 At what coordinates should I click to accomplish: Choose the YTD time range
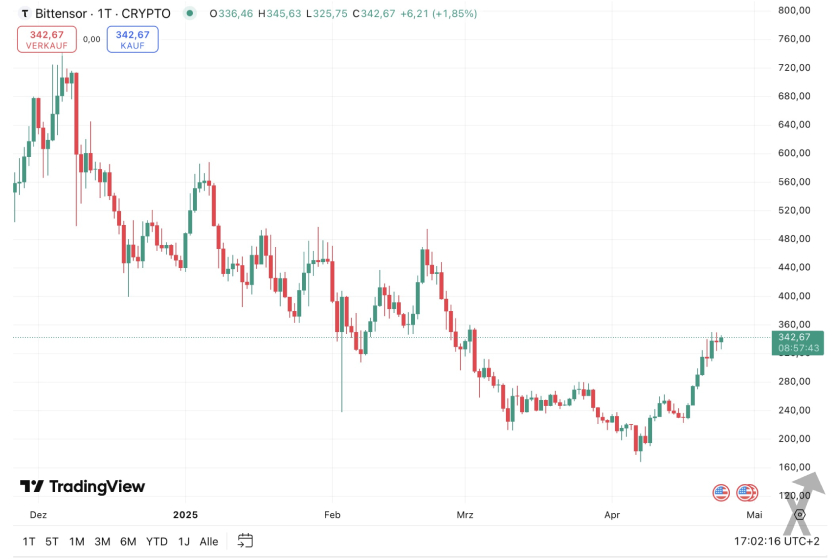[x=156, y=541]
